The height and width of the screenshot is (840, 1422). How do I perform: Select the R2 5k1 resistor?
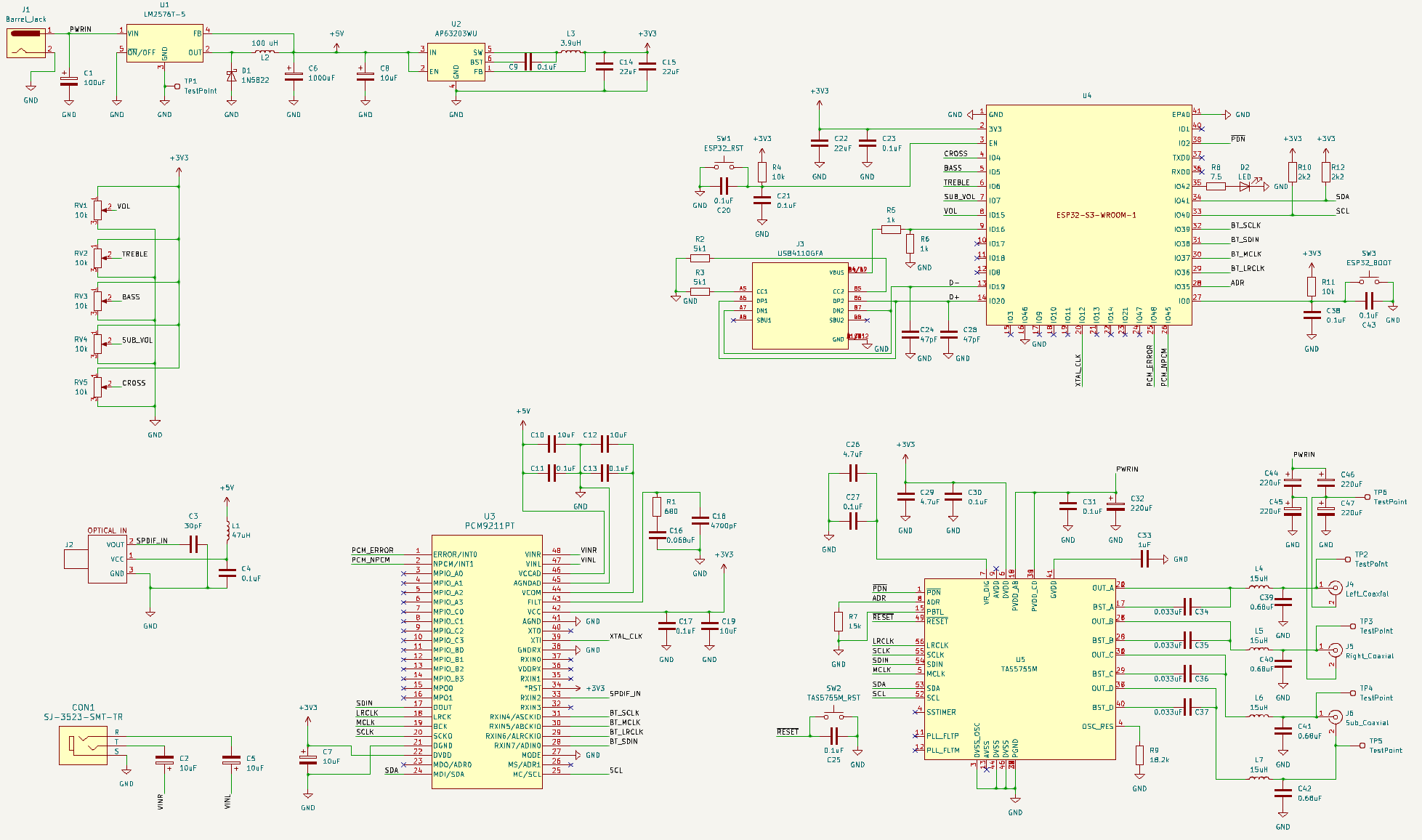point(700,258)
